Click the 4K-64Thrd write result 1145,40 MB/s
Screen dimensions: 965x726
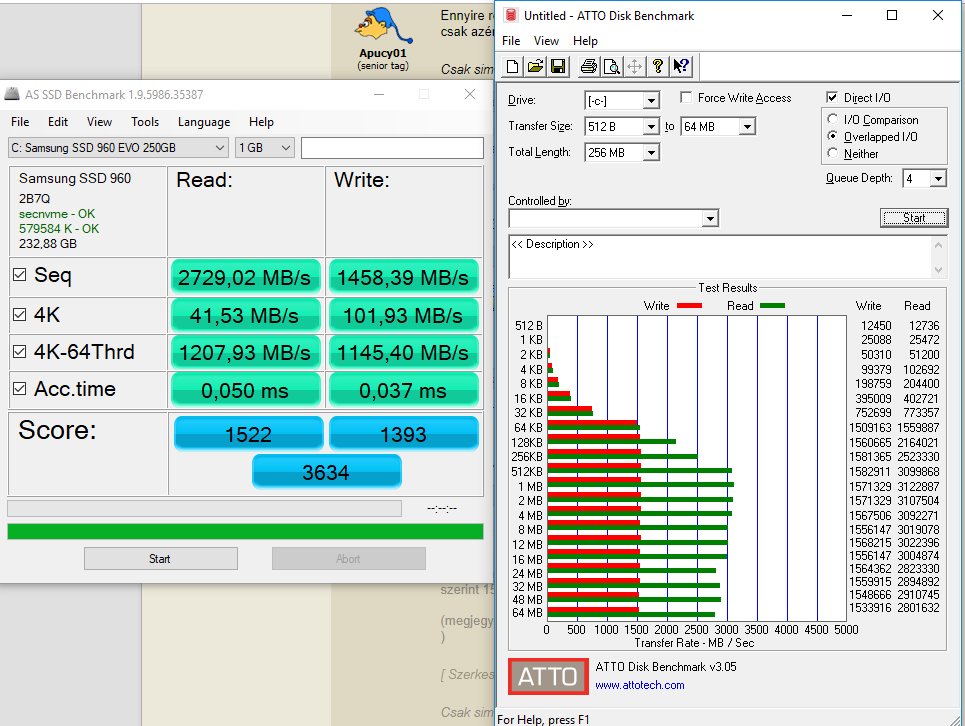(x=403, y=353)
